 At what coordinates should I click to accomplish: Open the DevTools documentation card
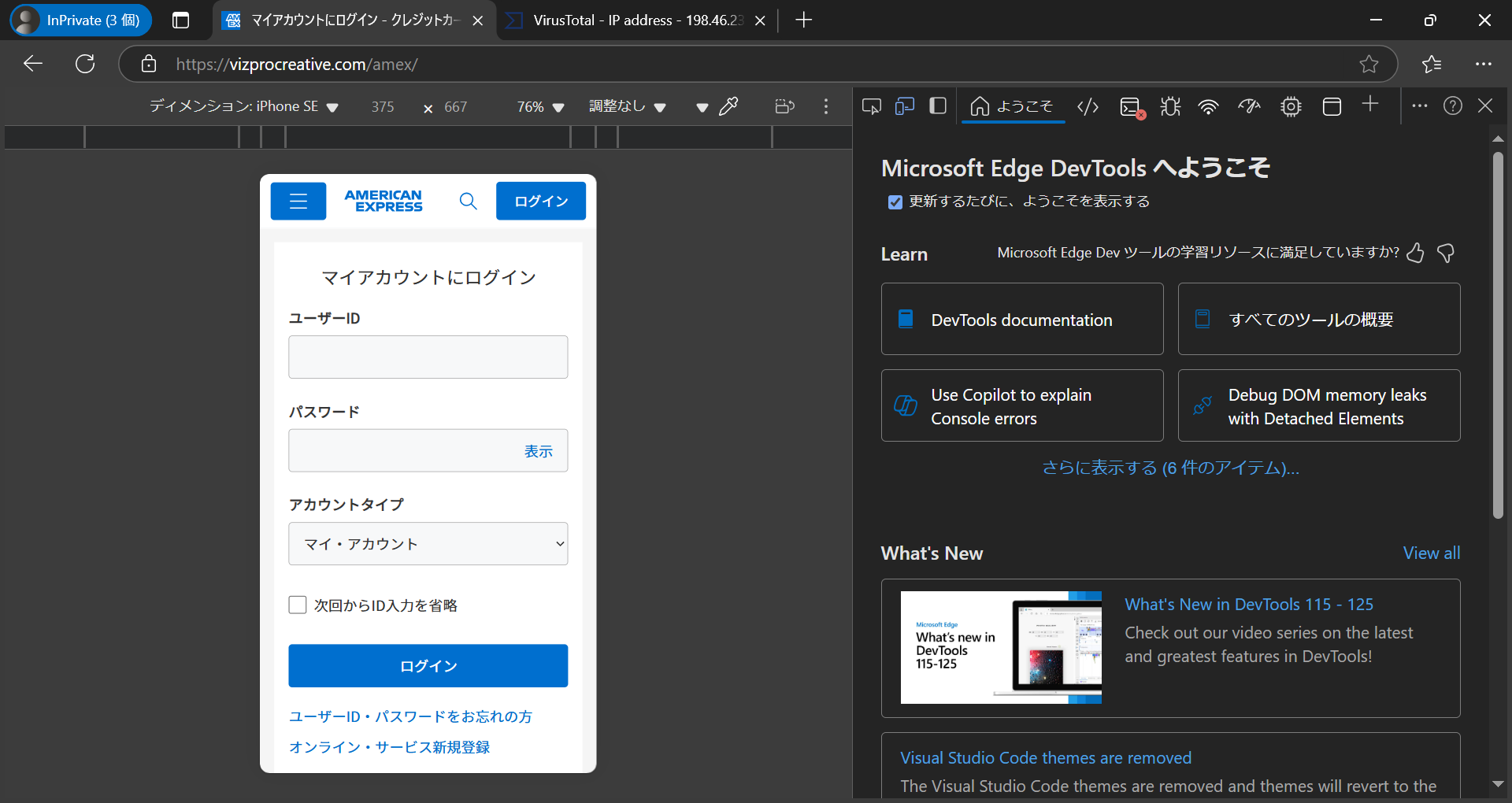point(1022,319)
